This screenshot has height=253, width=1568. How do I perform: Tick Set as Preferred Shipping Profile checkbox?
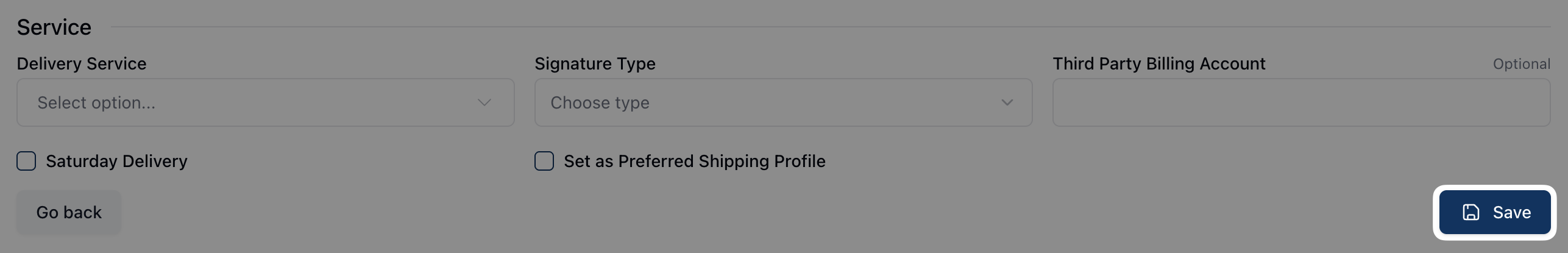click(x=544, y=161)
